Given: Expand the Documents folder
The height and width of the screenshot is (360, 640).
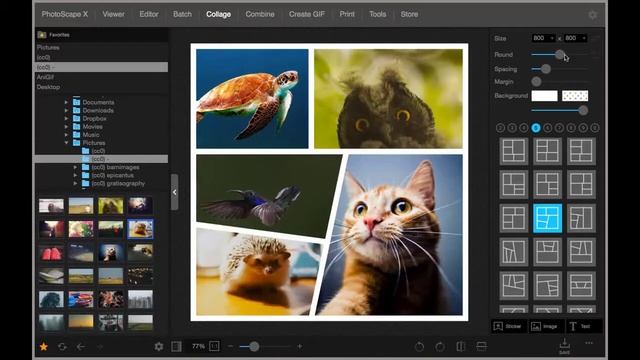Looking at the screenshot, I should tap(66, 102).
